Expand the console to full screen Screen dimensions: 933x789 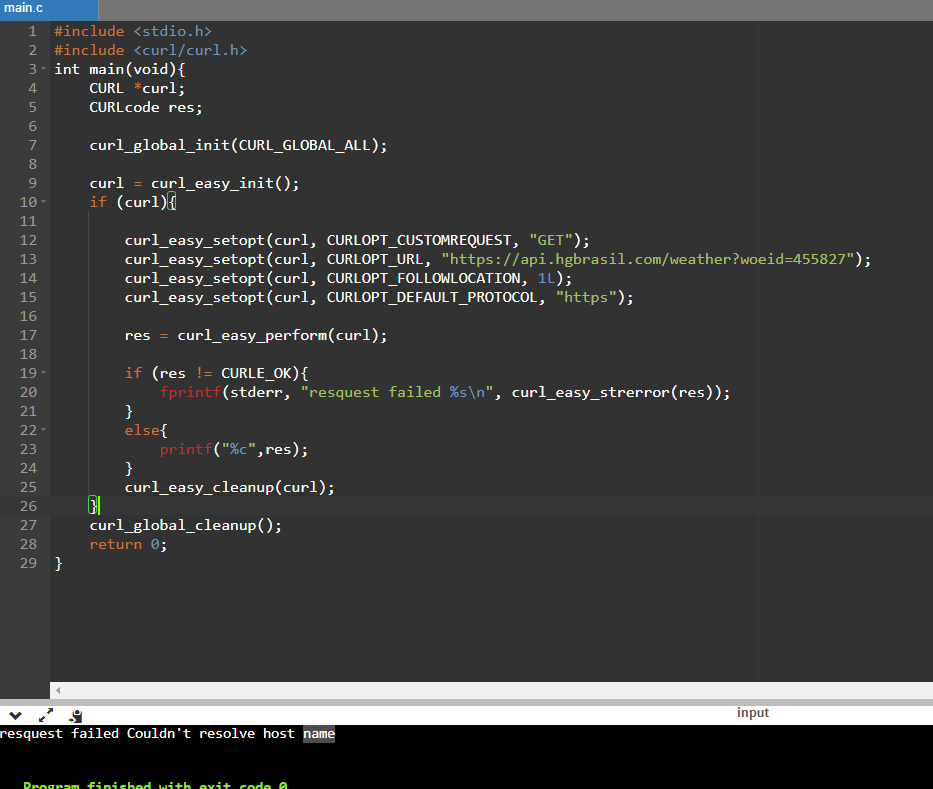coord(46,715)
